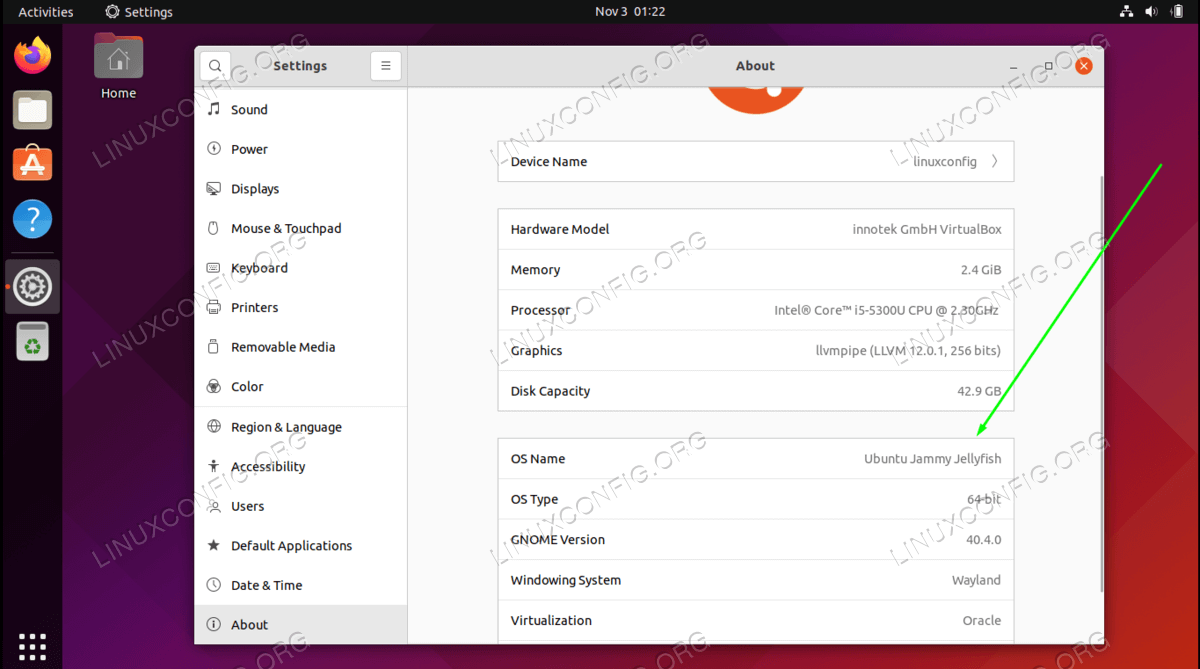Select the Printers icon in sidebar
This screenshot has width=1200, height=669.
(213, 307)
